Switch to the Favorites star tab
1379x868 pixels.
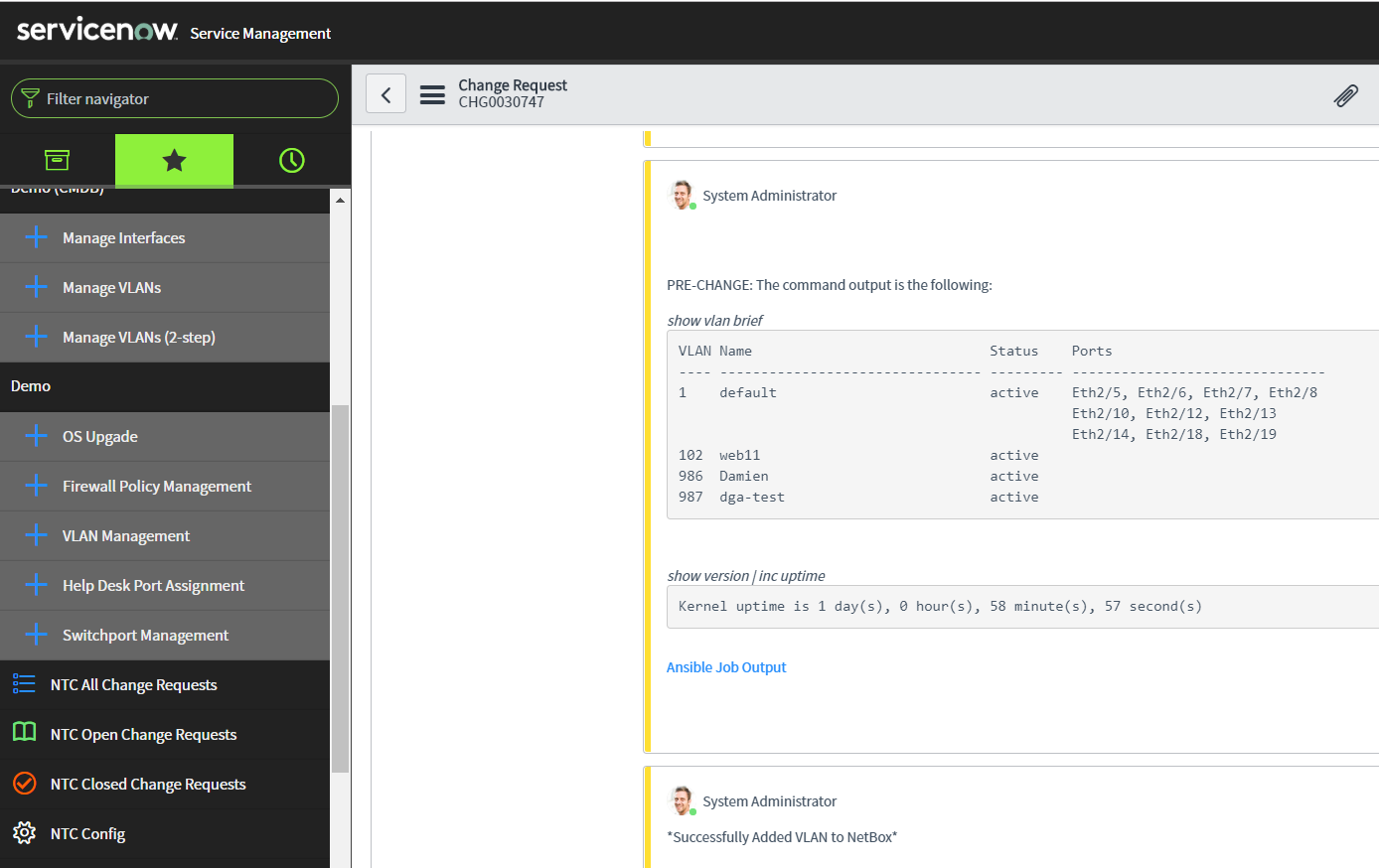(174, 160)
